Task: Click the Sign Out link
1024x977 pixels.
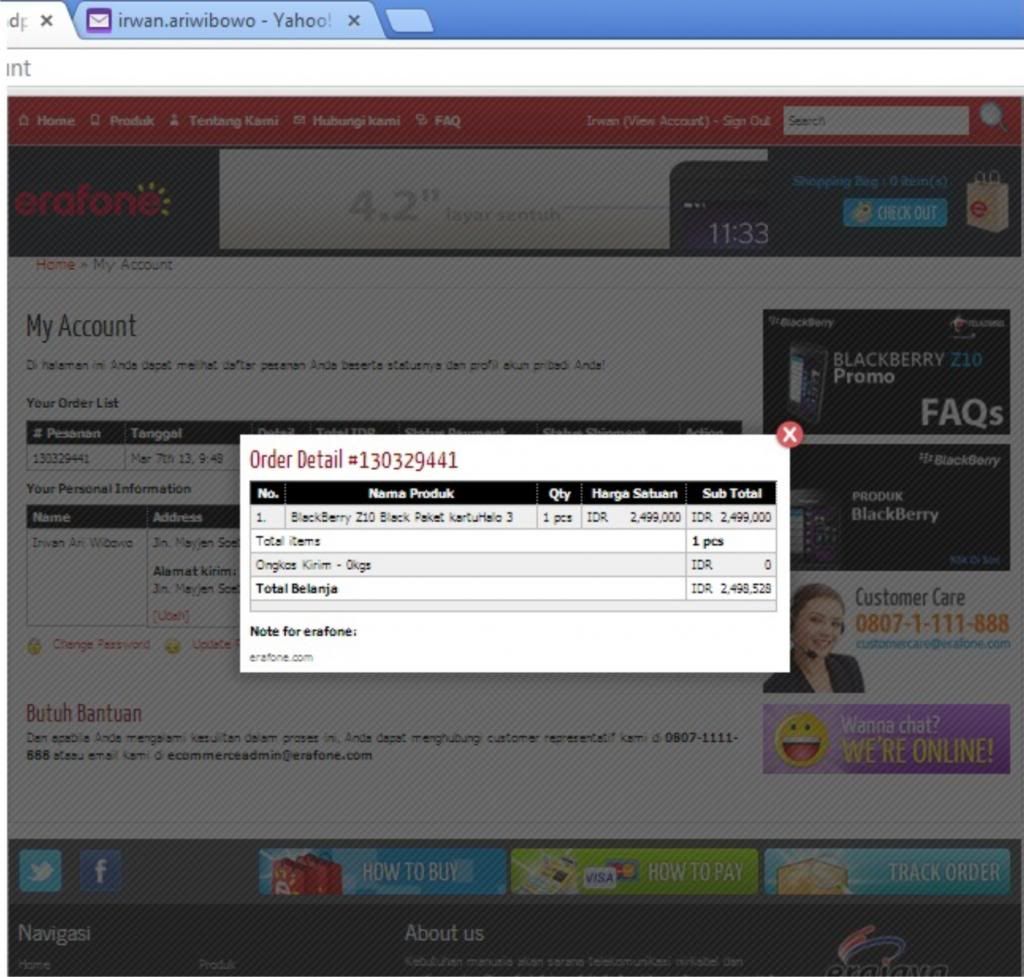Action: point(746,121)
